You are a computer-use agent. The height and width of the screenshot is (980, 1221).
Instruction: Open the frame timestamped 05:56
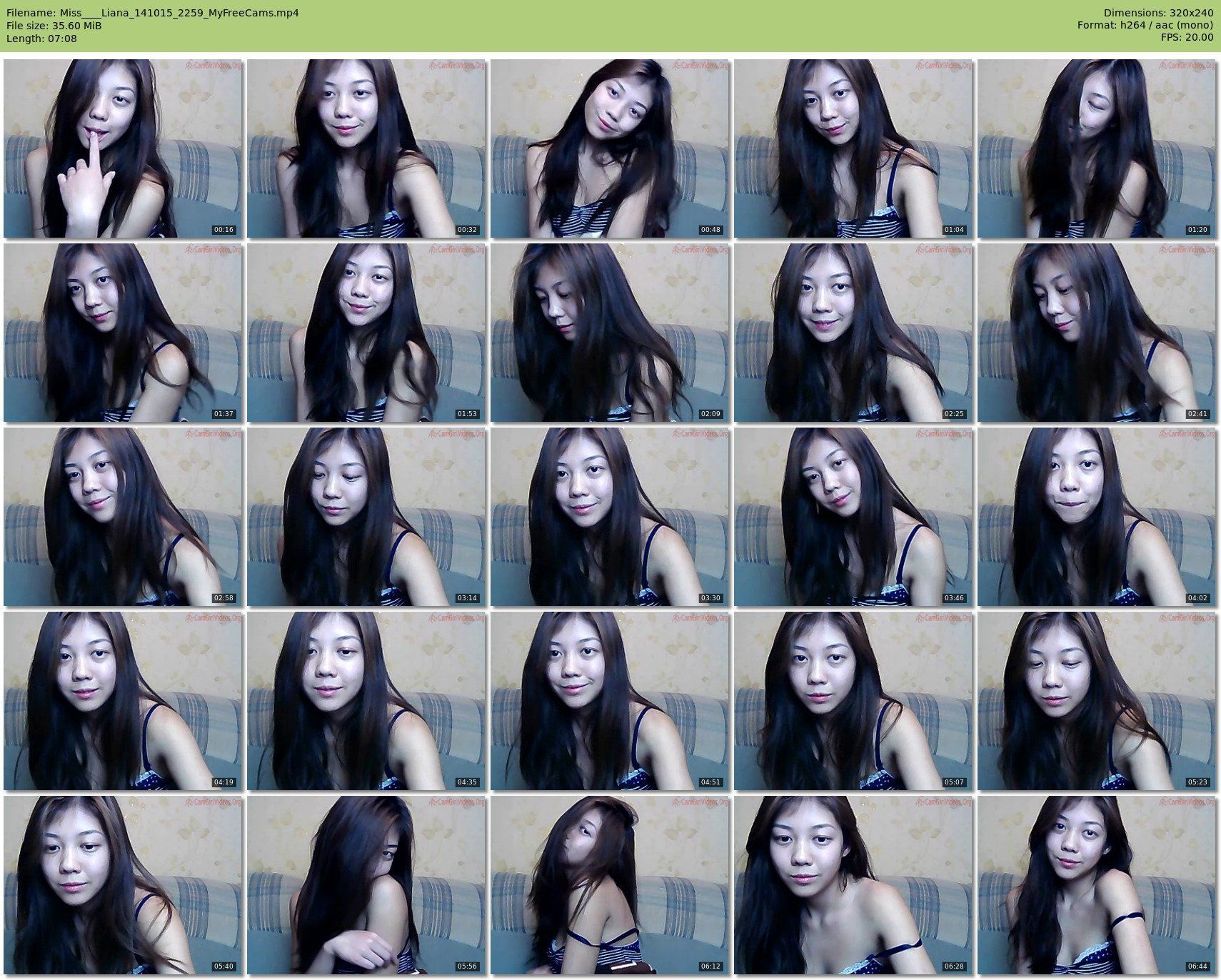(x=366, y=885)
